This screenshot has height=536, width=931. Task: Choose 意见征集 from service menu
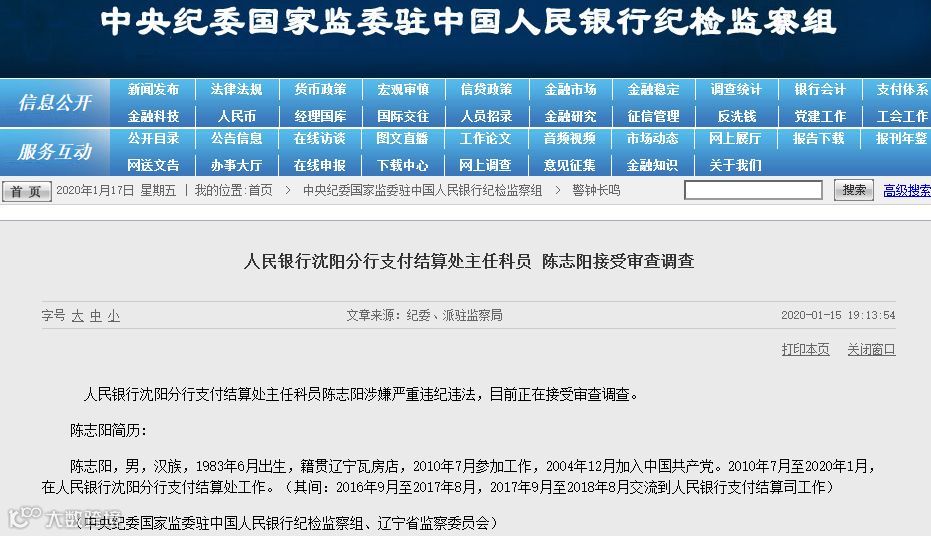569,165
